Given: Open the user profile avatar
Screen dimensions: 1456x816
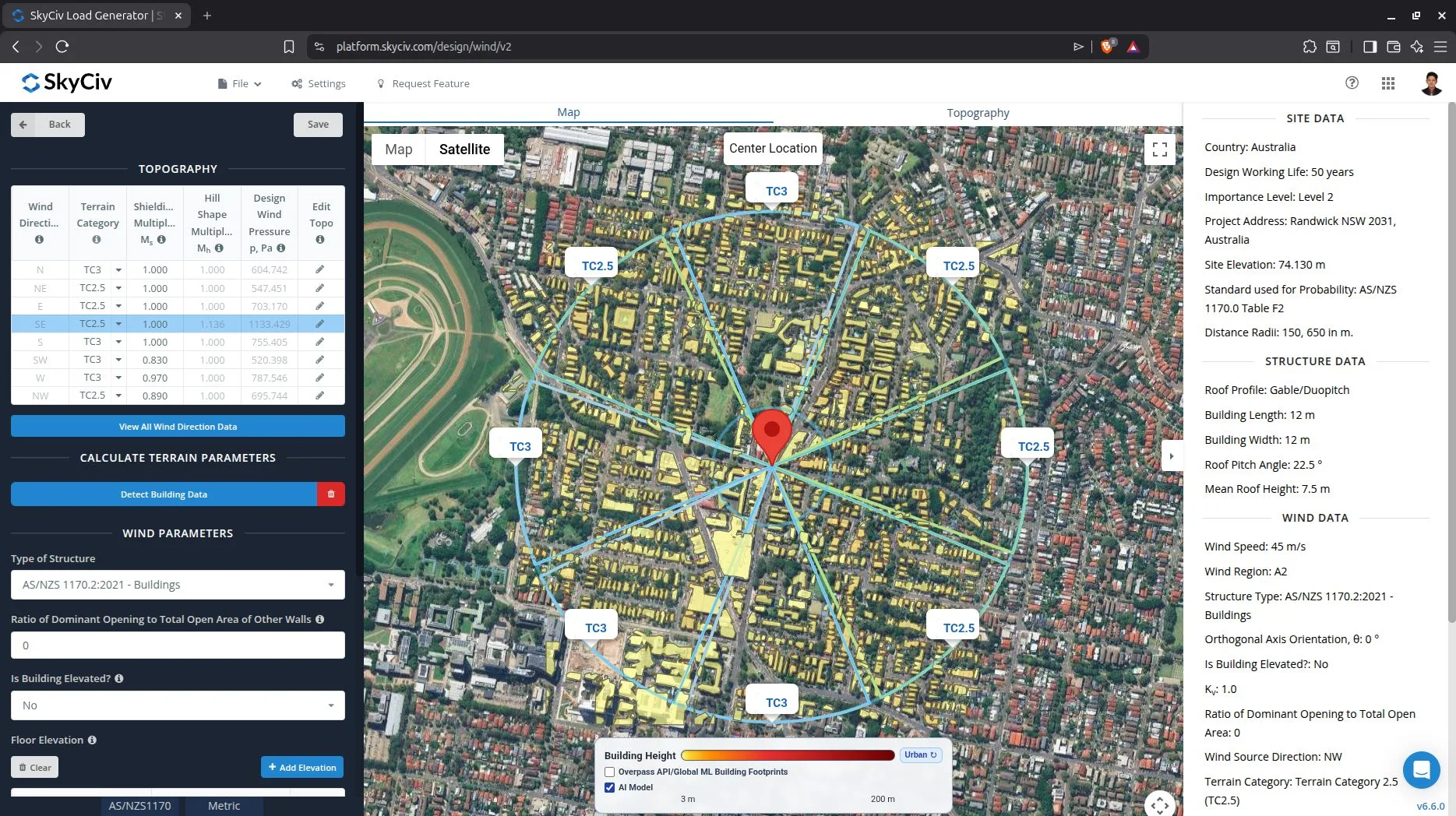Looking at the screenshot, I should click(1431, 83).
